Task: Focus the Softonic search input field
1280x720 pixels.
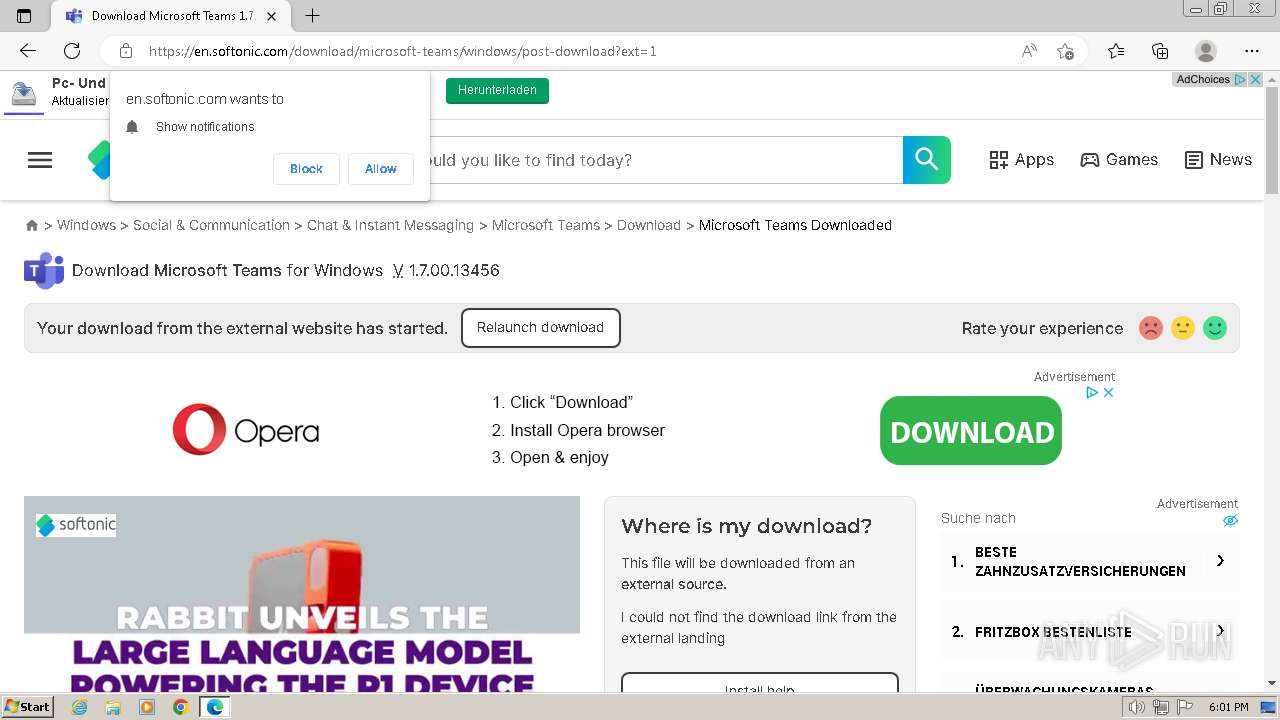Action: point(666,160)
